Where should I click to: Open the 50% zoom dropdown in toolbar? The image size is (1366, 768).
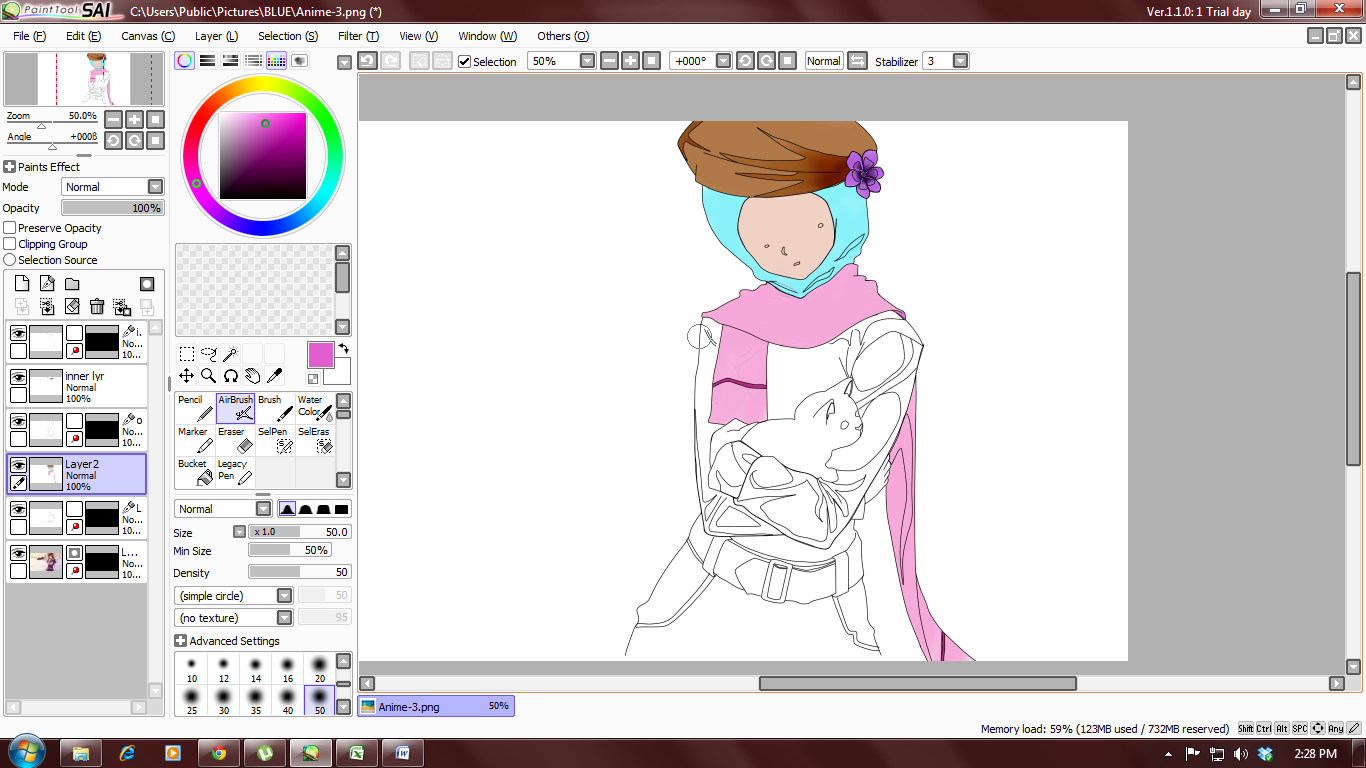pos(587,61)
